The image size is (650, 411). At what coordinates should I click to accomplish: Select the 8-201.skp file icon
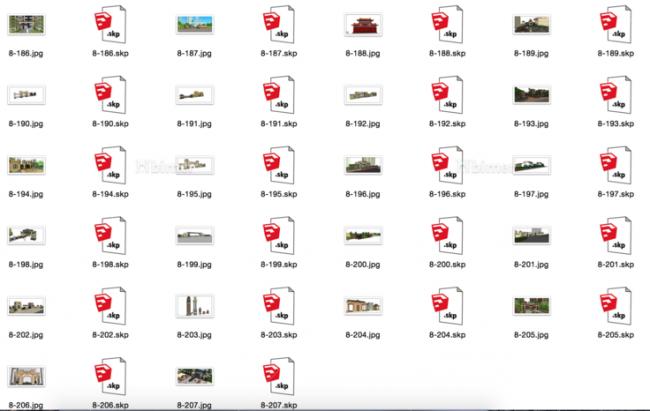click(611, 236)
